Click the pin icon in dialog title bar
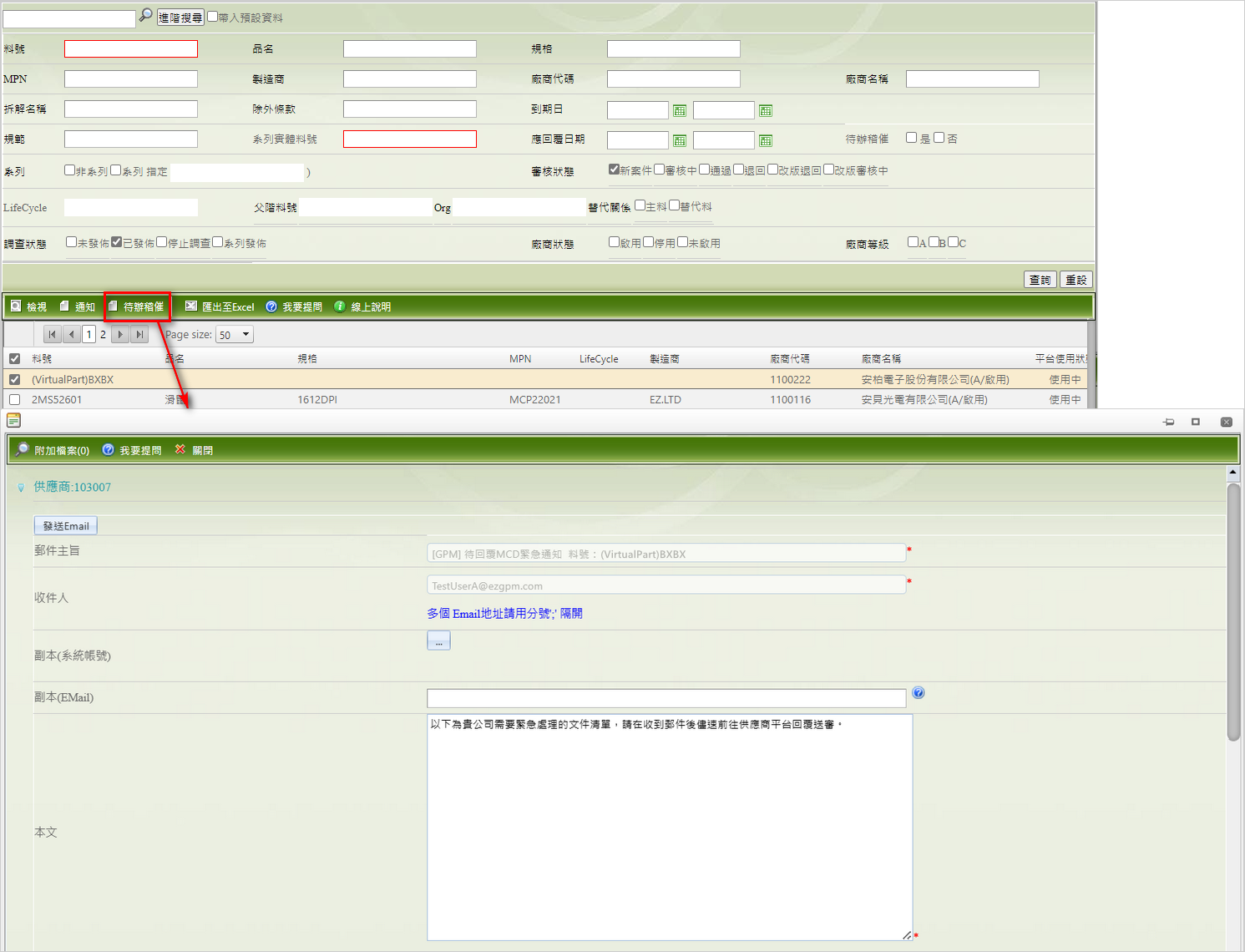1245x952 pixels. 1168,422
